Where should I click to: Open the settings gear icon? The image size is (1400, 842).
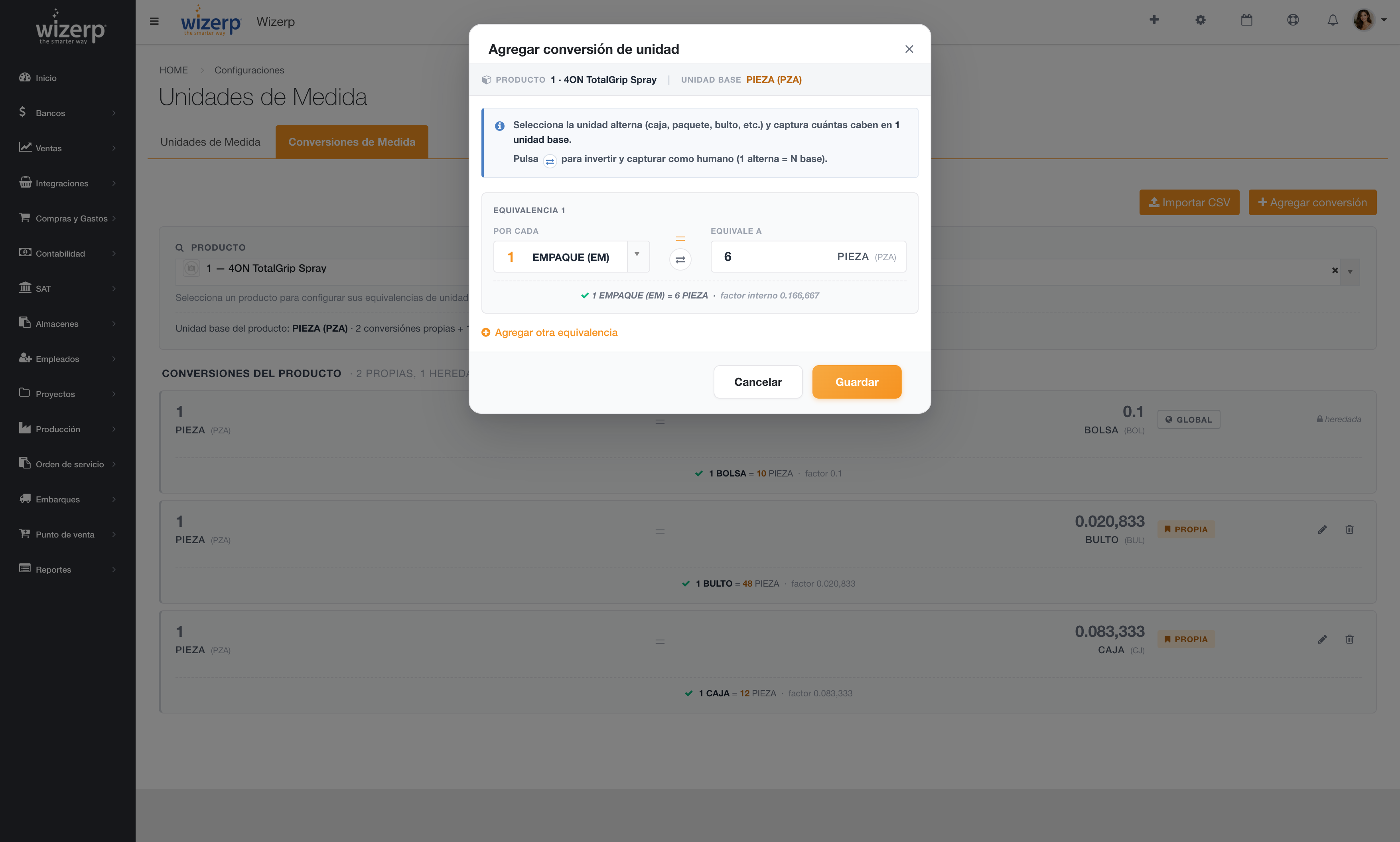point(1200,20)
